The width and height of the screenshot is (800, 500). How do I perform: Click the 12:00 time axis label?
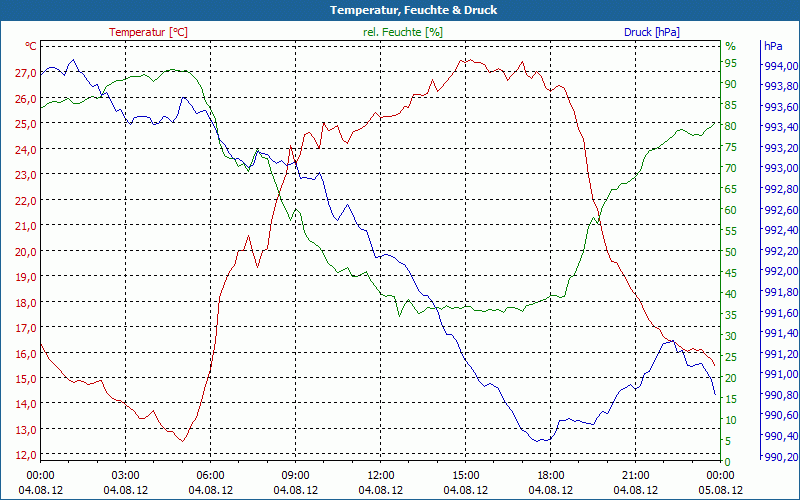pyautogui.click(x=381, y=476)
